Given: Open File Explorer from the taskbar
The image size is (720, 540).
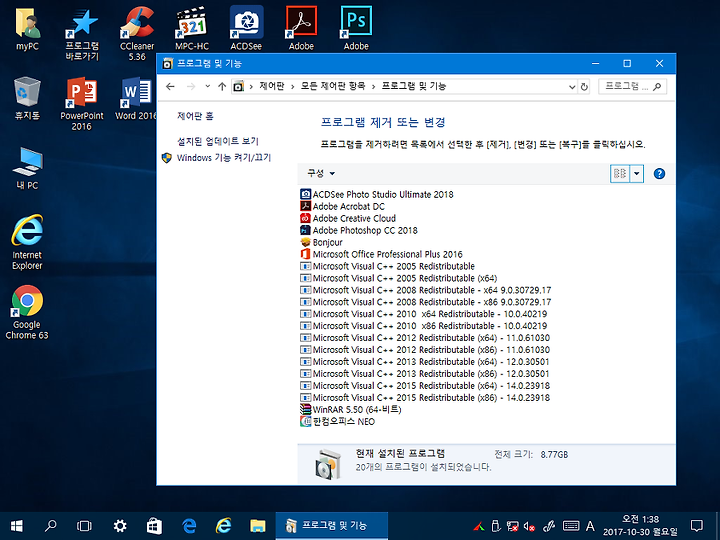Looking at the screenshot, I should point(258,526).
